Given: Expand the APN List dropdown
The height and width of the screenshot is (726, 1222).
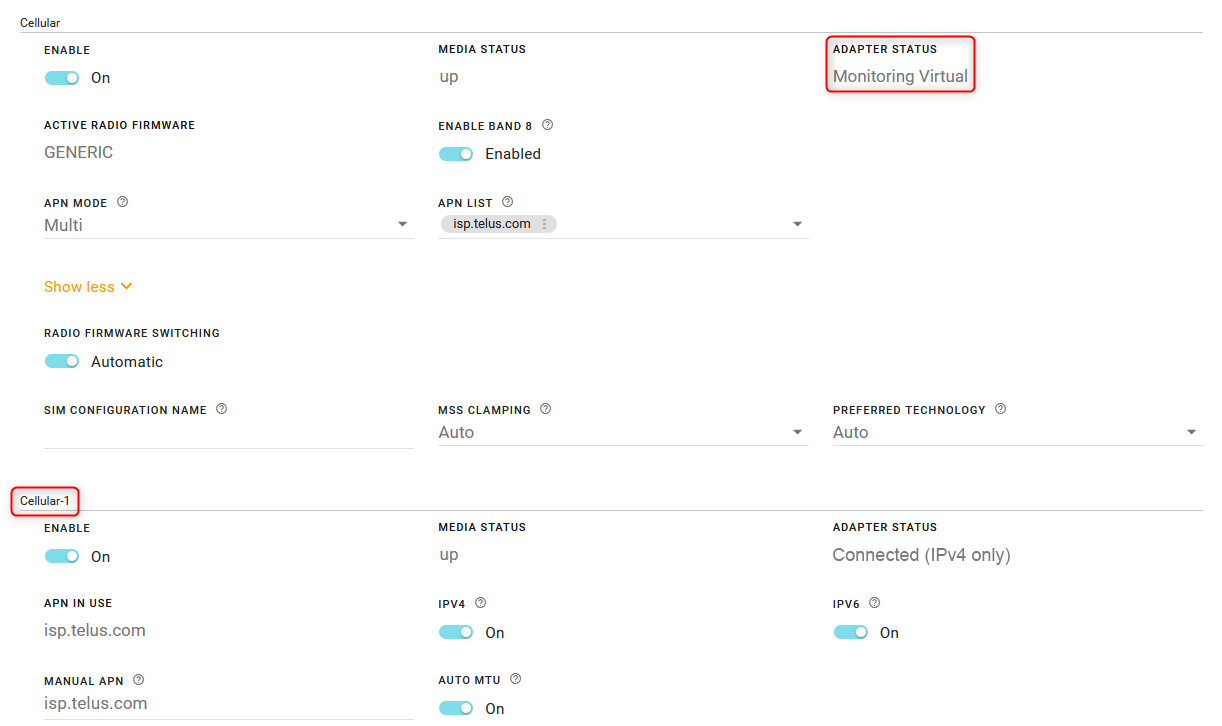Looking at the screenshot, I should point(797,225).
